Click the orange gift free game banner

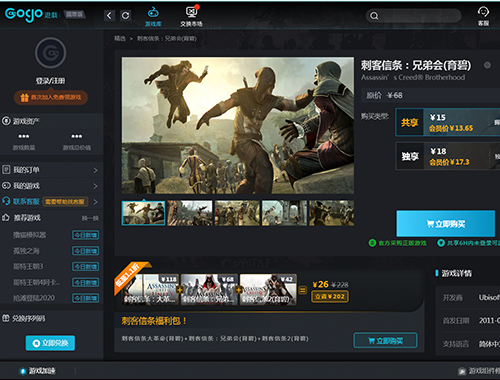pyautogui.click(x=51, y=97)
